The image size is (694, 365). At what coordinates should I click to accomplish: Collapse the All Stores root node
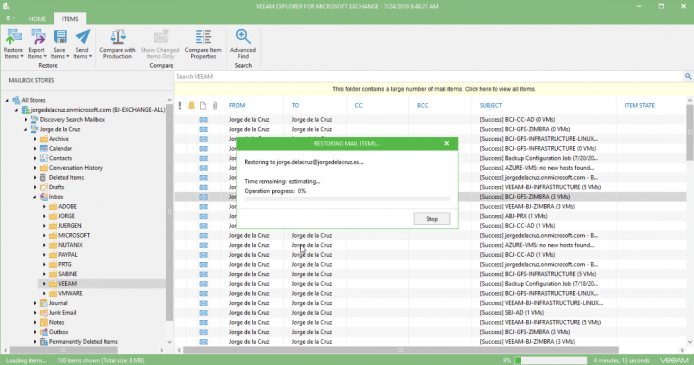tap(7, 100)
